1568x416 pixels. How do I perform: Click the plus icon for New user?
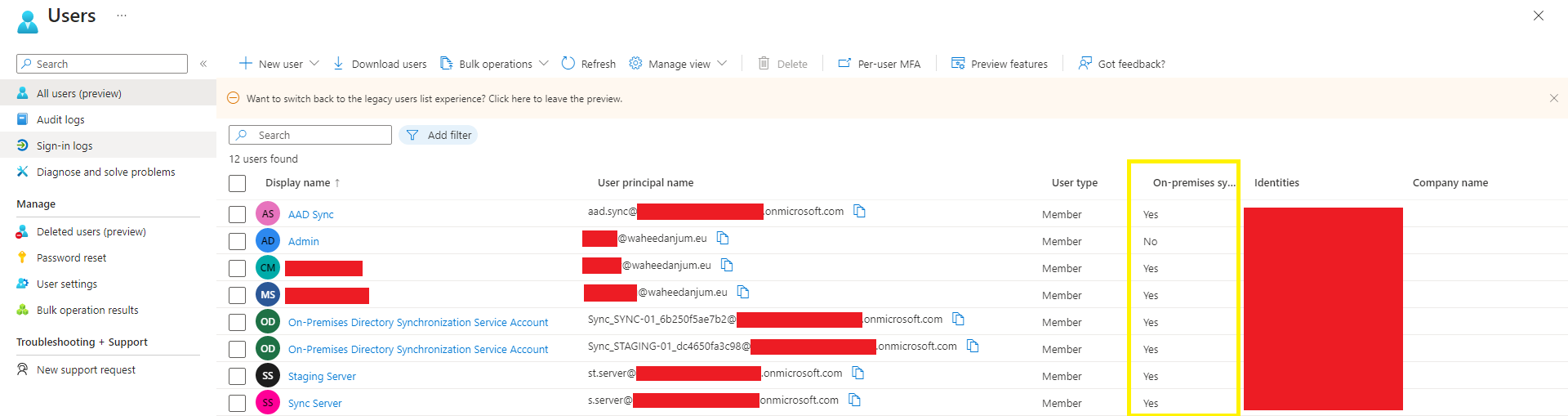pyautogui.click(x=245, y=63)
